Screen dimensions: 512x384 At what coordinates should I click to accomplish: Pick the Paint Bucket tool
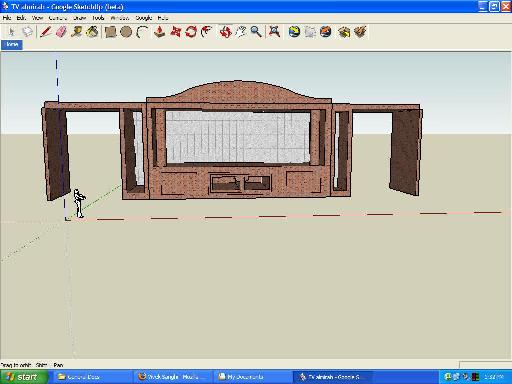click(92, 32)
